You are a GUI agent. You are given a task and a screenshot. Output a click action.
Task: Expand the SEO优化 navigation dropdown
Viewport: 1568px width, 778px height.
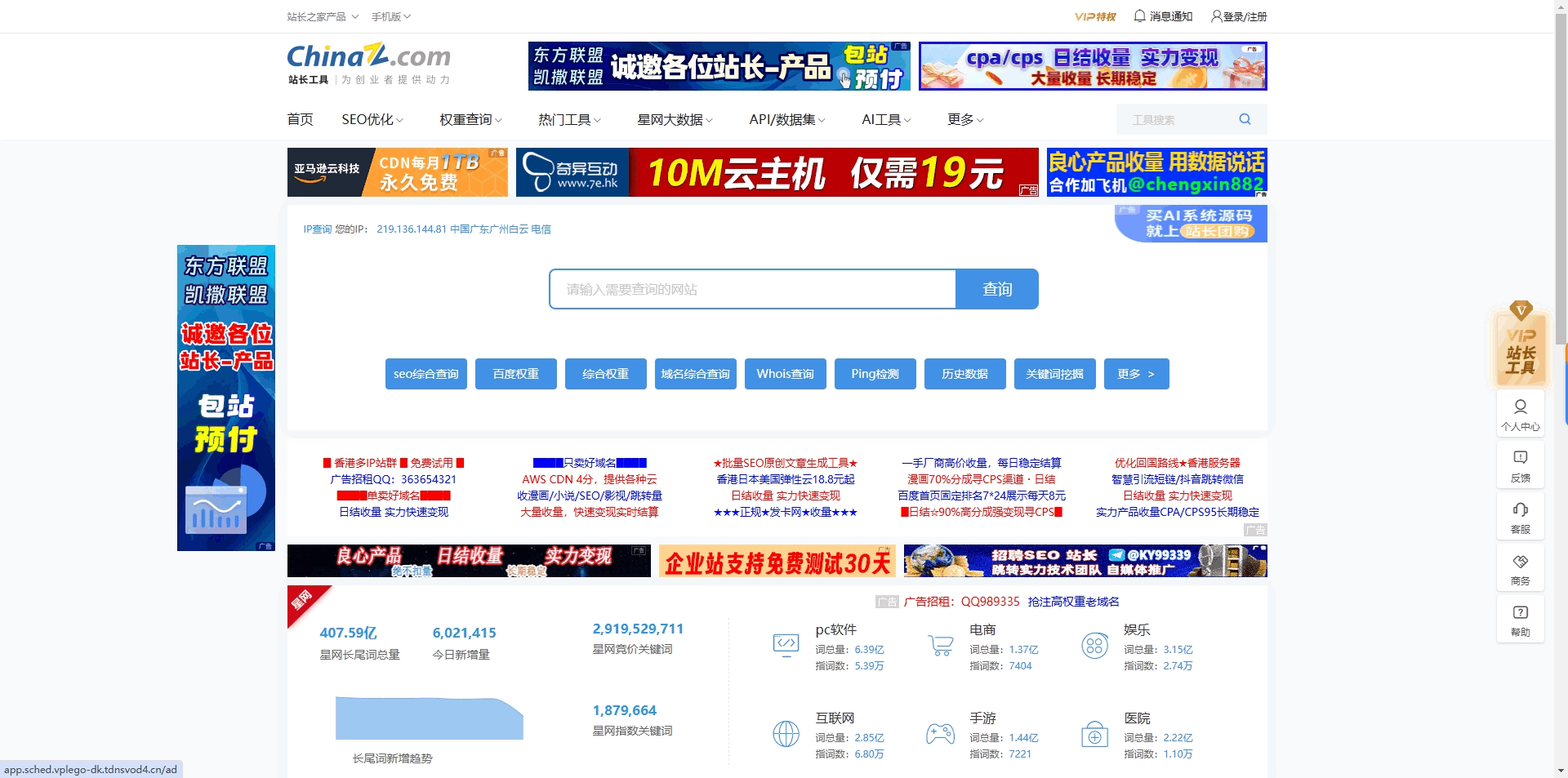point(372,119)
